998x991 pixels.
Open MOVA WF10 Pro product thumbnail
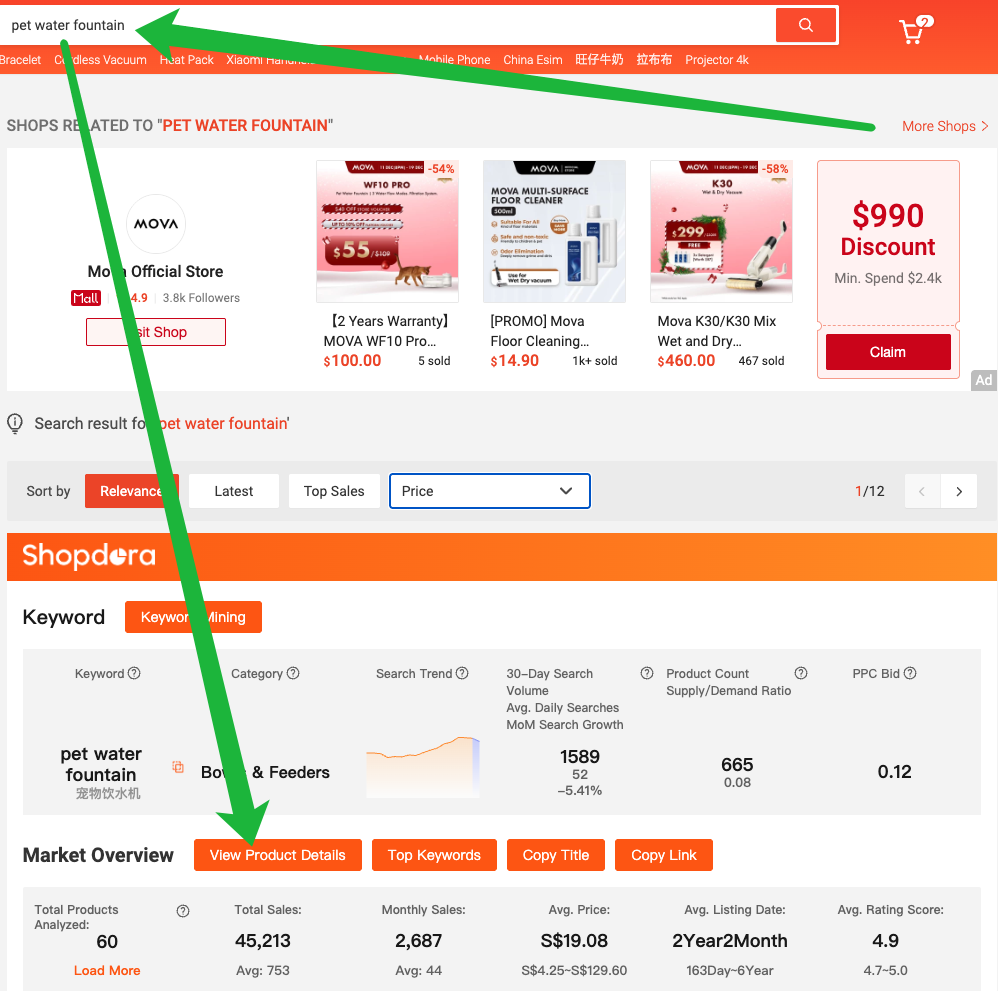point(388,231)
